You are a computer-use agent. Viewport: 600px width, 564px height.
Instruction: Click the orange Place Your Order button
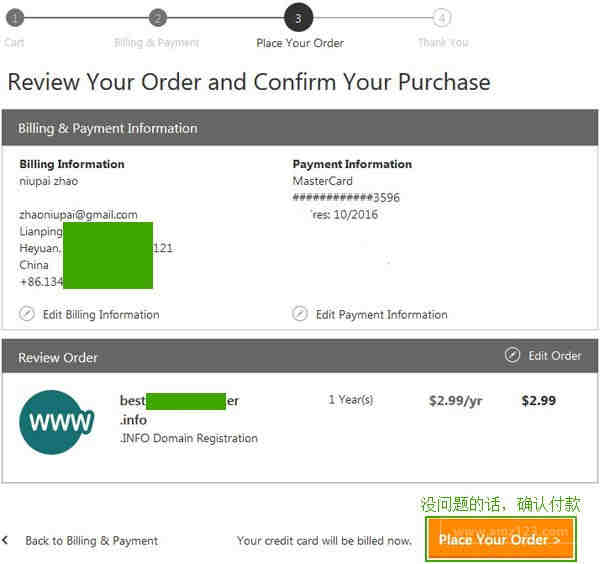click(500, 539)
